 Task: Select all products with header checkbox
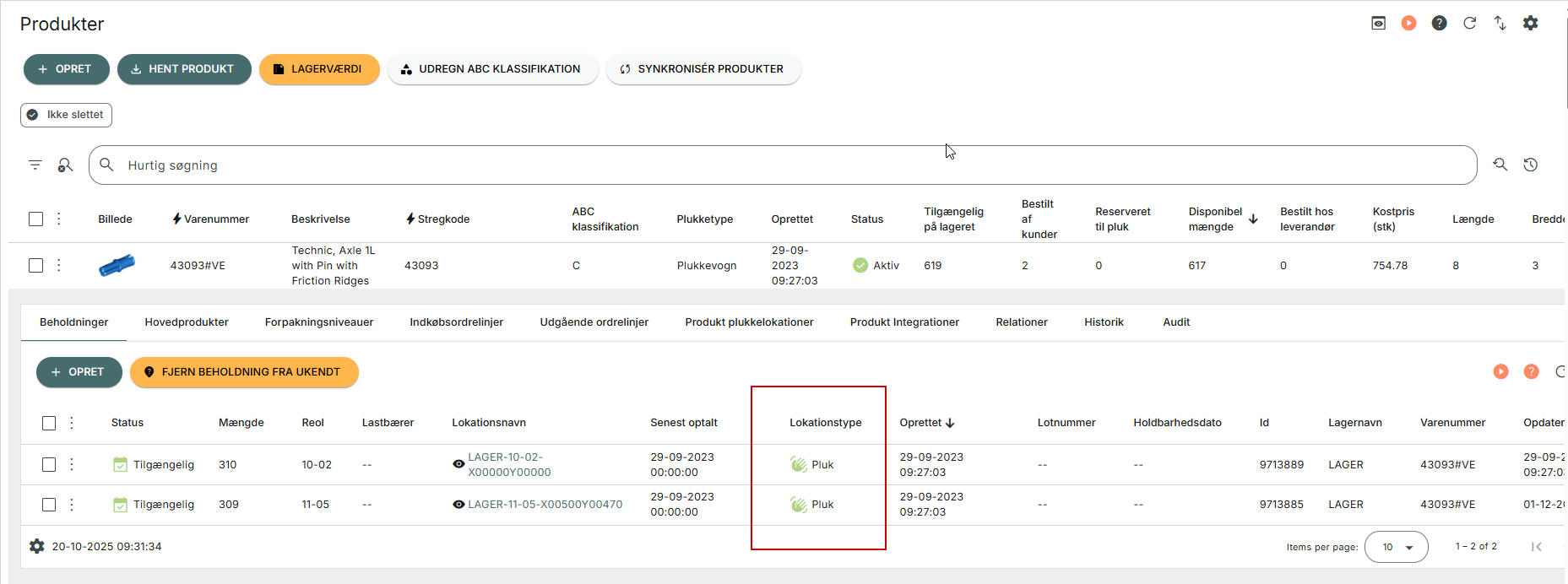click(x=35, y=219)
